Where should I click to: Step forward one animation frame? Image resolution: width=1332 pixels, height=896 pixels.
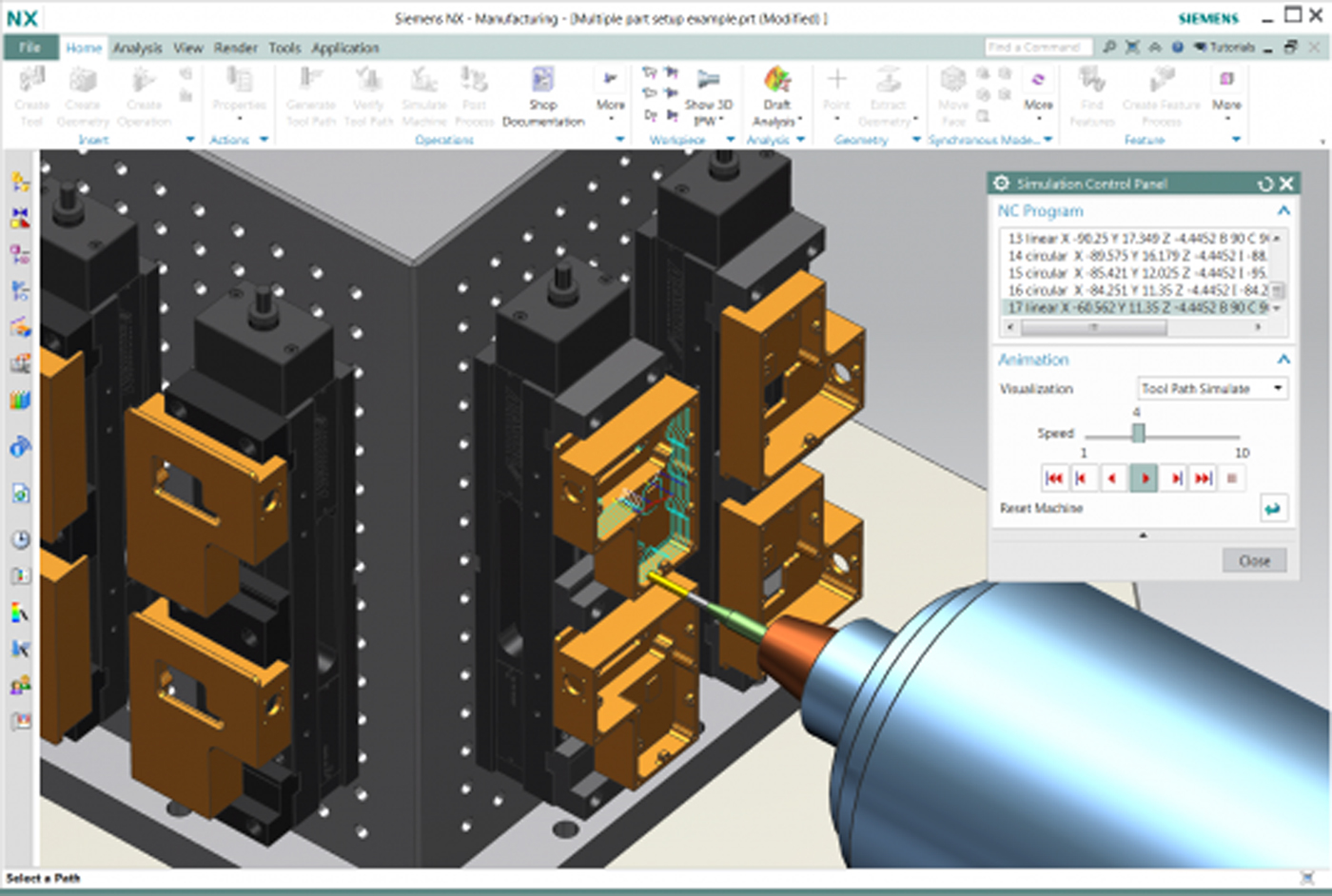coord(1176,478)
